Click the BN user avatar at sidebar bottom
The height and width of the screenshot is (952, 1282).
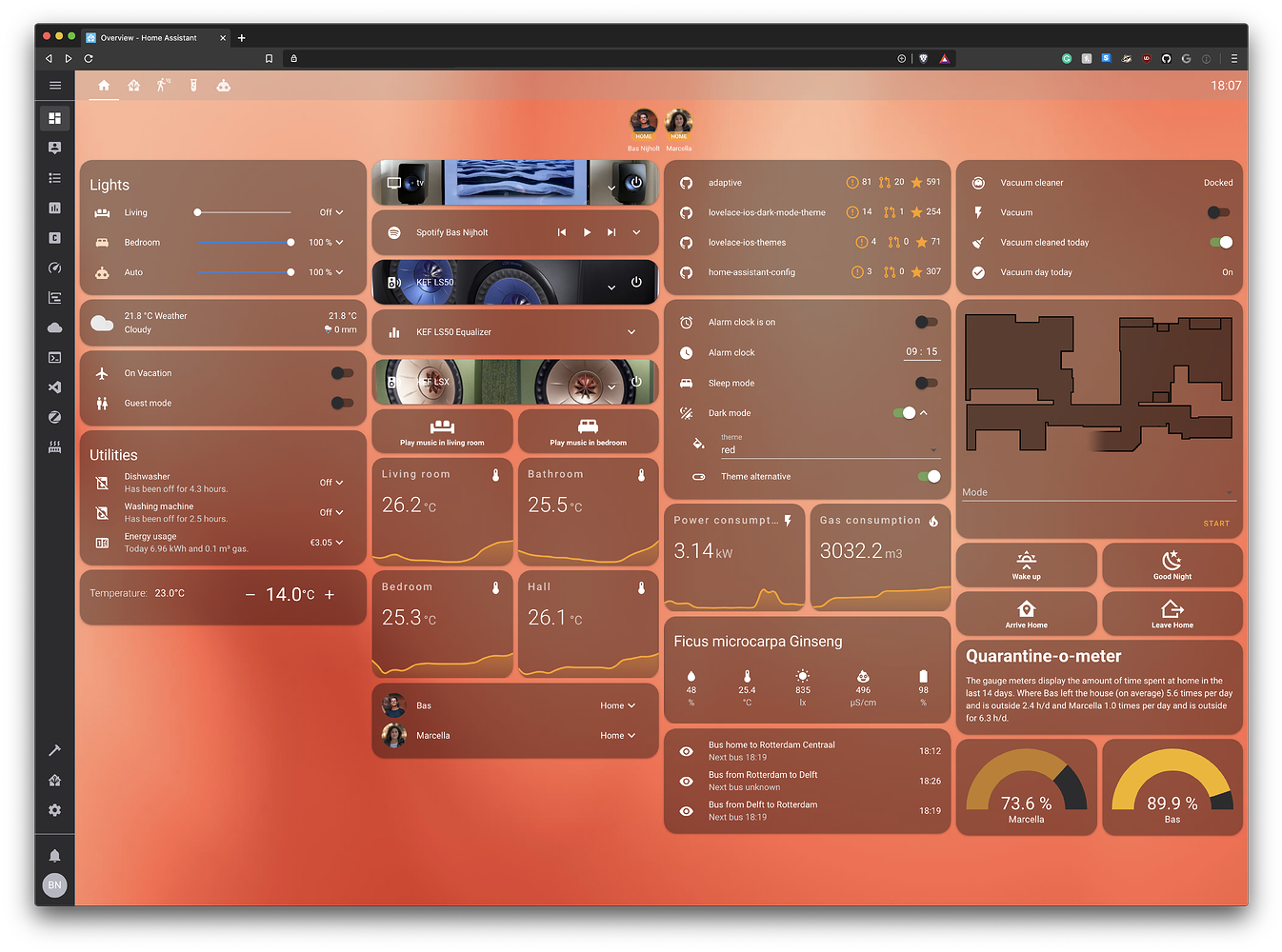pos(54,885)
